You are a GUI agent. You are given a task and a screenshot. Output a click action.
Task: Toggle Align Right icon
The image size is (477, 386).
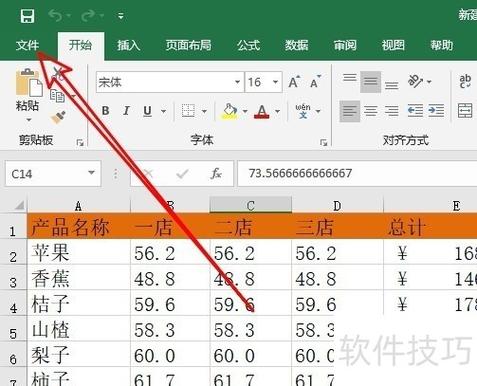(x=391, y=111)
